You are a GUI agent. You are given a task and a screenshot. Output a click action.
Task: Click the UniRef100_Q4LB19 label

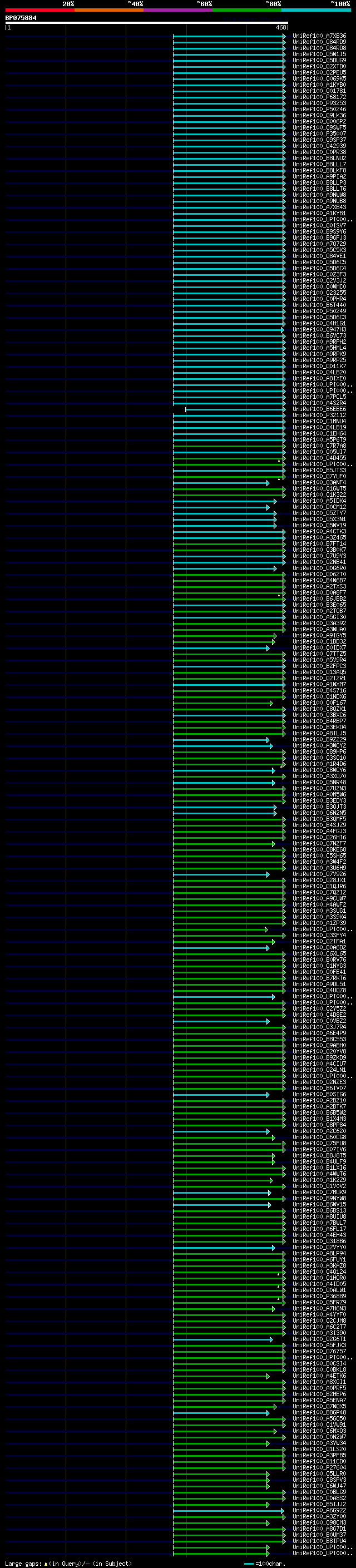(319, 427)
